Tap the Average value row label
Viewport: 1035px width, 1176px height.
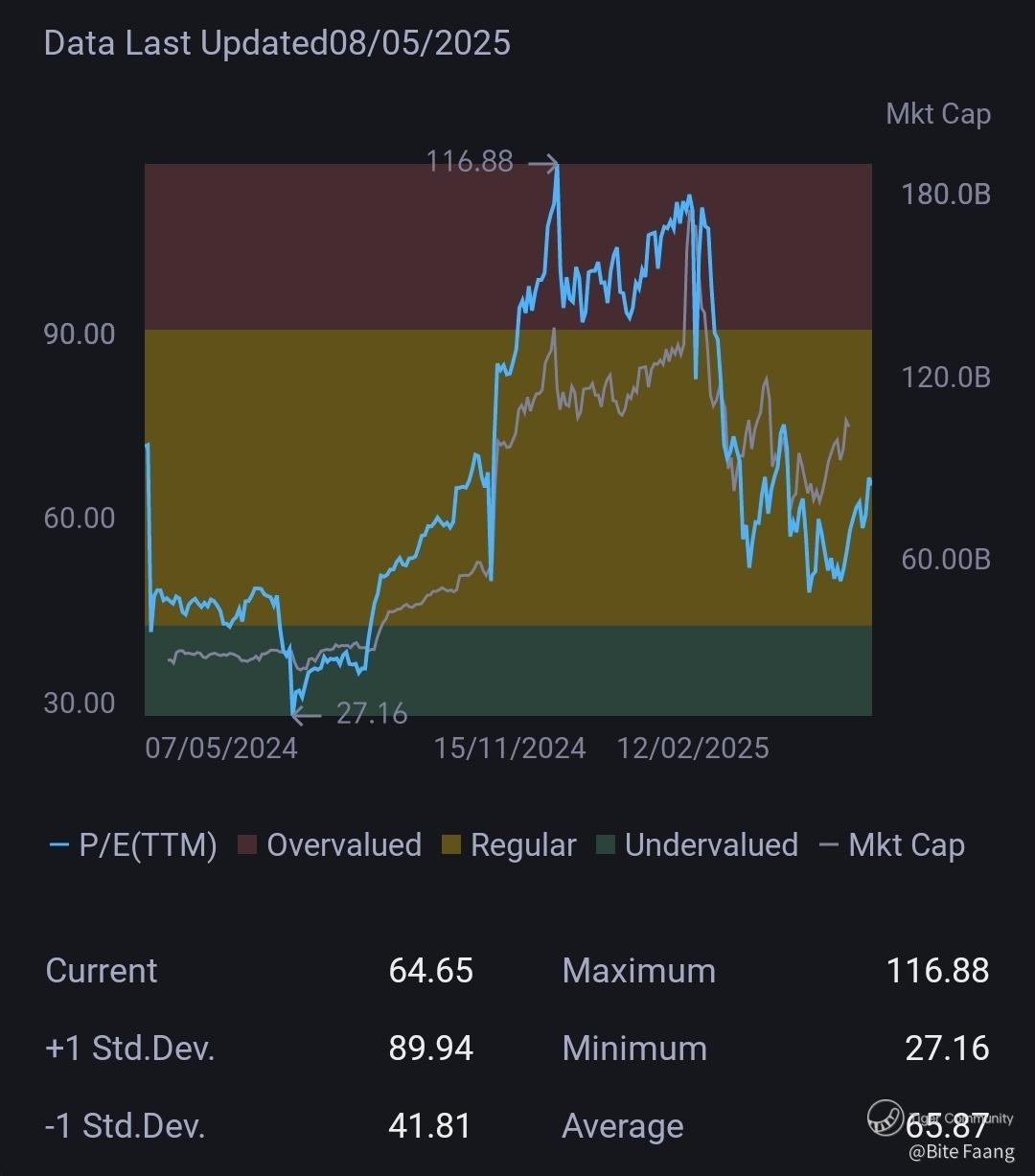coord(622,1126)
